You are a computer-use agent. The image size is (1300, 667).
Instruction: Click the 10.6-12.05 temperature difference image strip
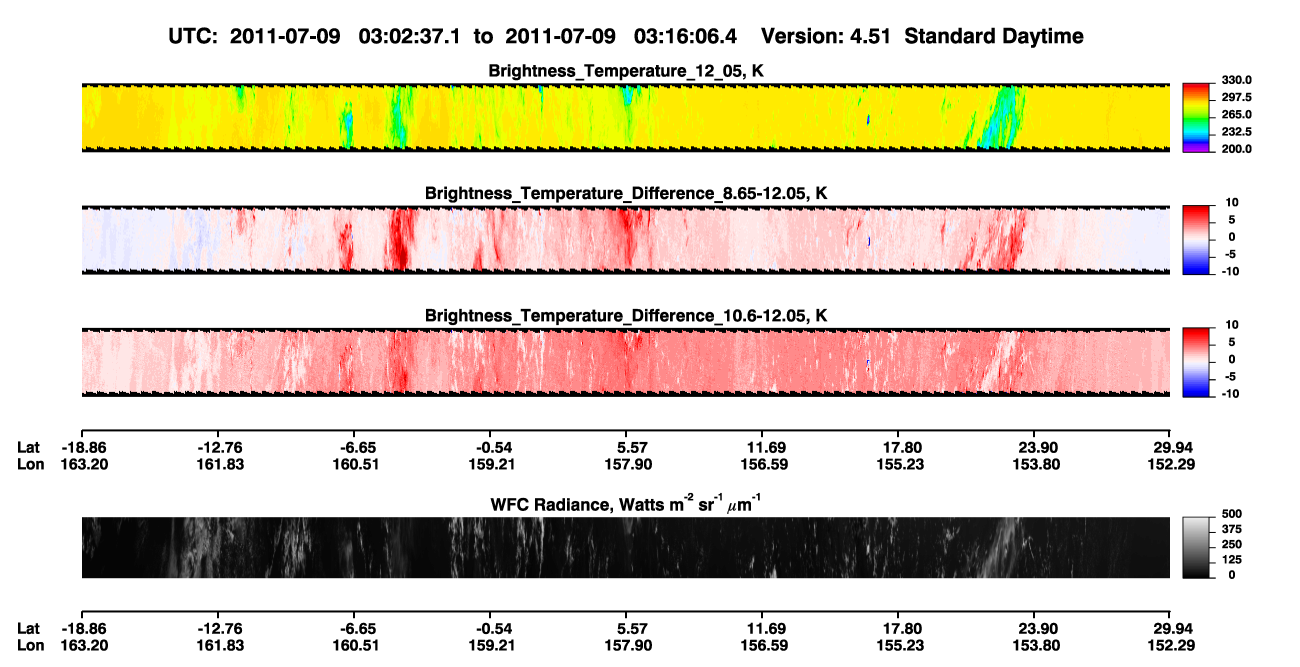point(626,361)
